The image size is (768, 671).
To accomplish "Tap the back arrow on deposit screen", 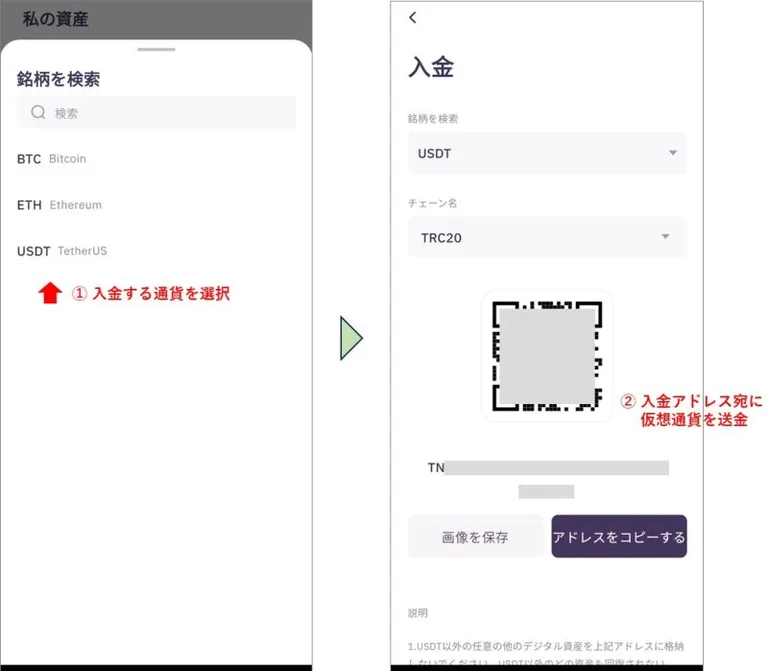I will [x=413, y=18].
